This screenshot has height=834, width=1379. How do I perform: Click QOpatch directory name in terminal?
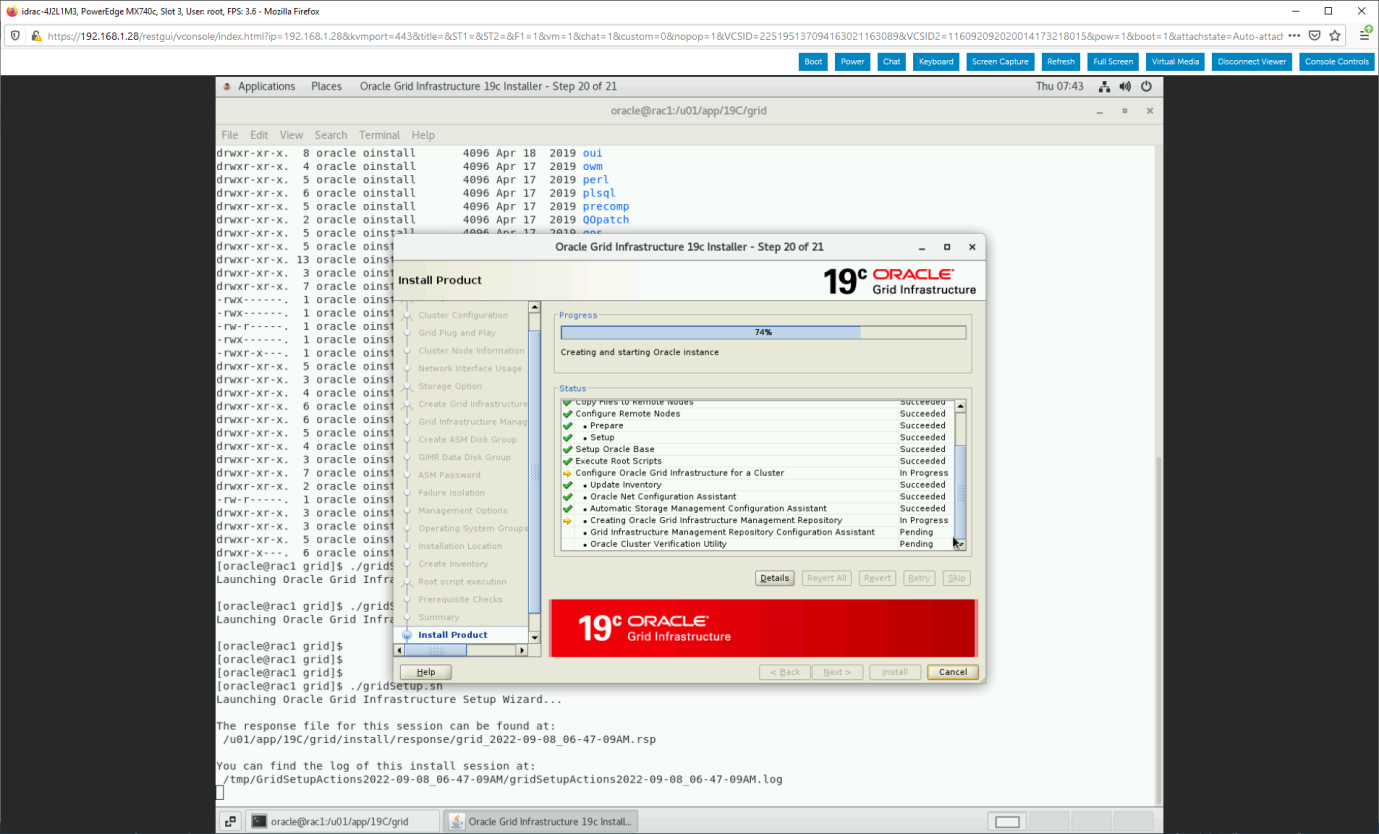(x=606, y=220)
